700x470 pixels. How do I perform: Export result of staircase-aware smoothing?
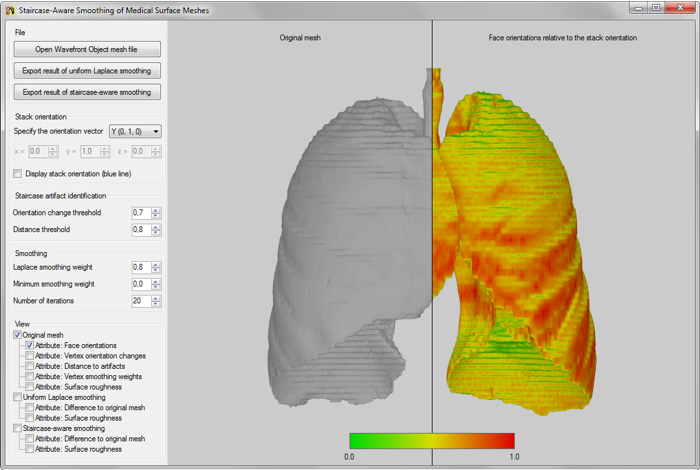pos(87,92)
